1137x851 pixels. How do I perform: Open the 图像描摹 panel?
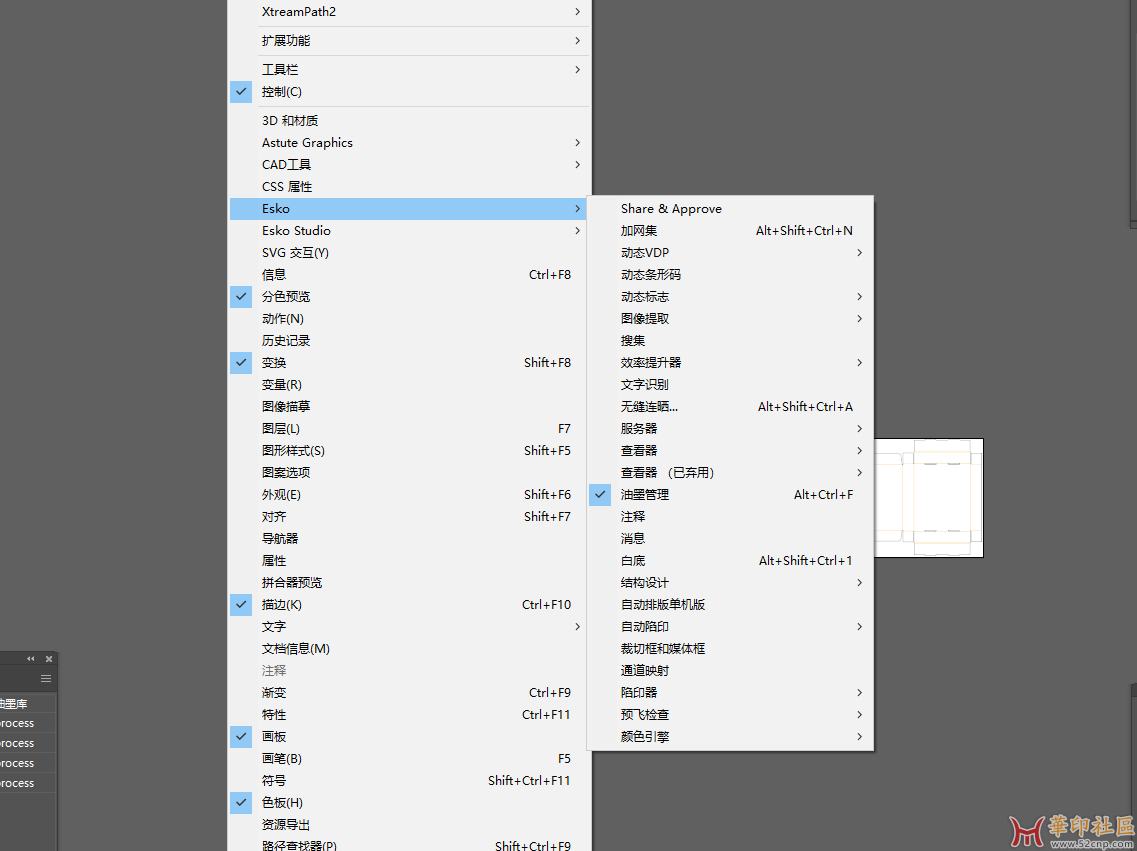tap(410, 407)
